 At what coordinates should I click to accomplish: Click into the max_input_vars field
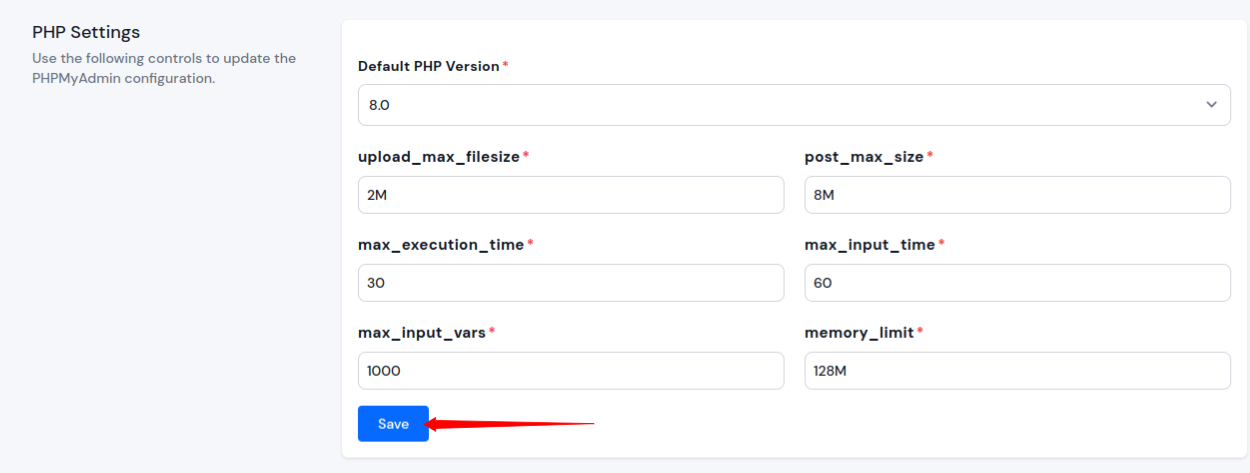point(571,370)
